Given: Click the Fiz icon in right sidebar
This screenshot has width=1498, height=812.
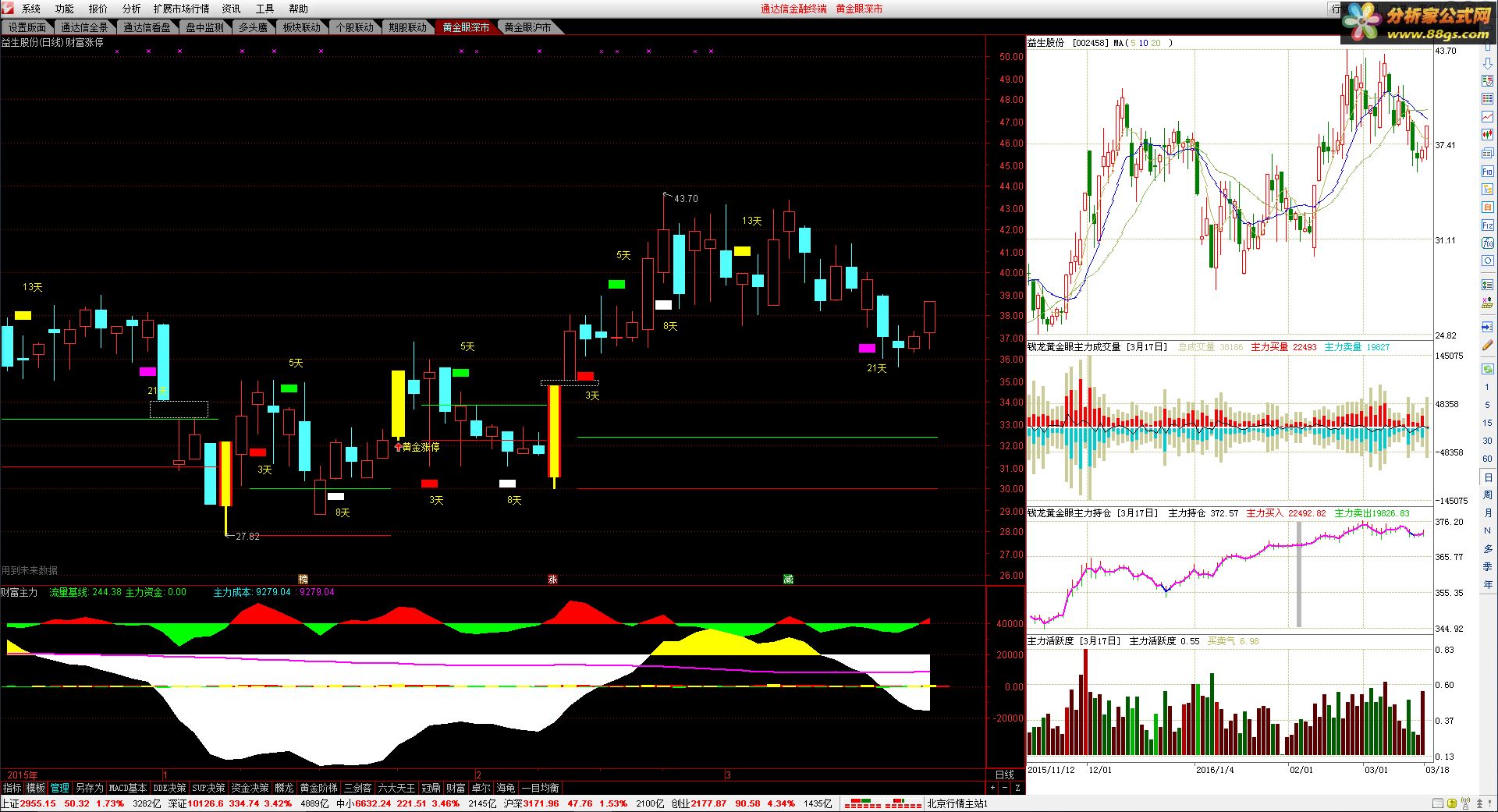Looking at the screenshot, I should coord(1488,225).
